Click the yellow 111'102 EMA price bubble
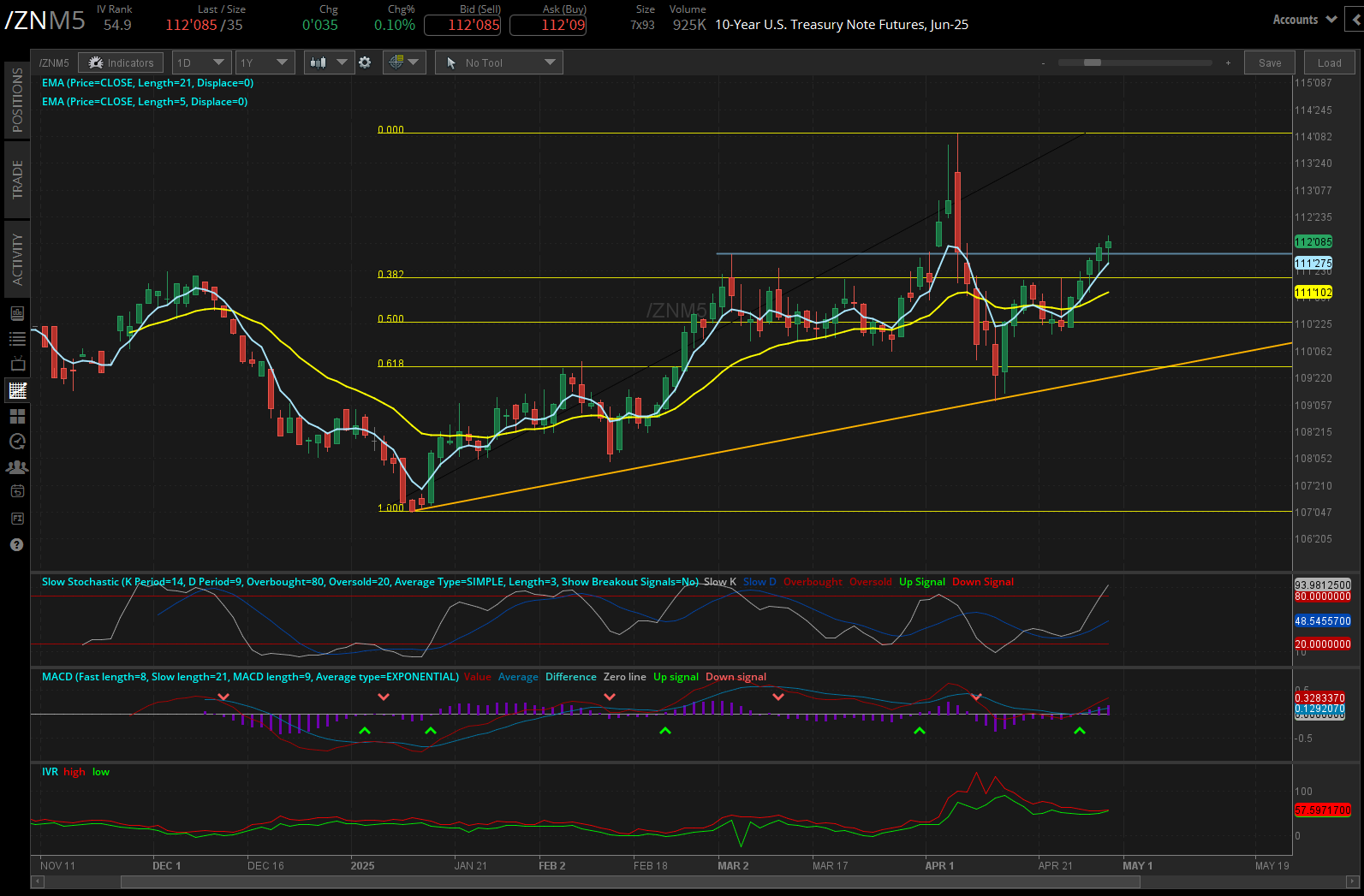Image resolution: width=1364 pixels, height=896 pixels. (x=1313, y=293)
